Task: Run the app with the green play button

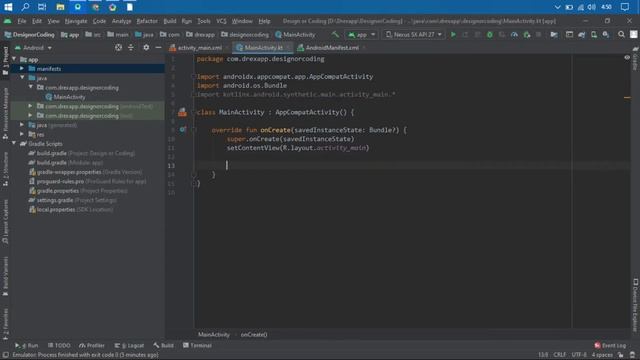Action: pyautogui.click(x=453, y=35)
